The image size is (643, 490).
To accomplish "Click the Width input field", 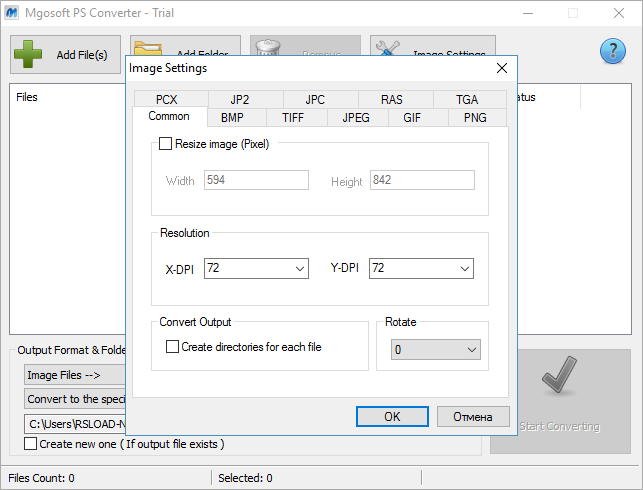I will tap(256, 180).
